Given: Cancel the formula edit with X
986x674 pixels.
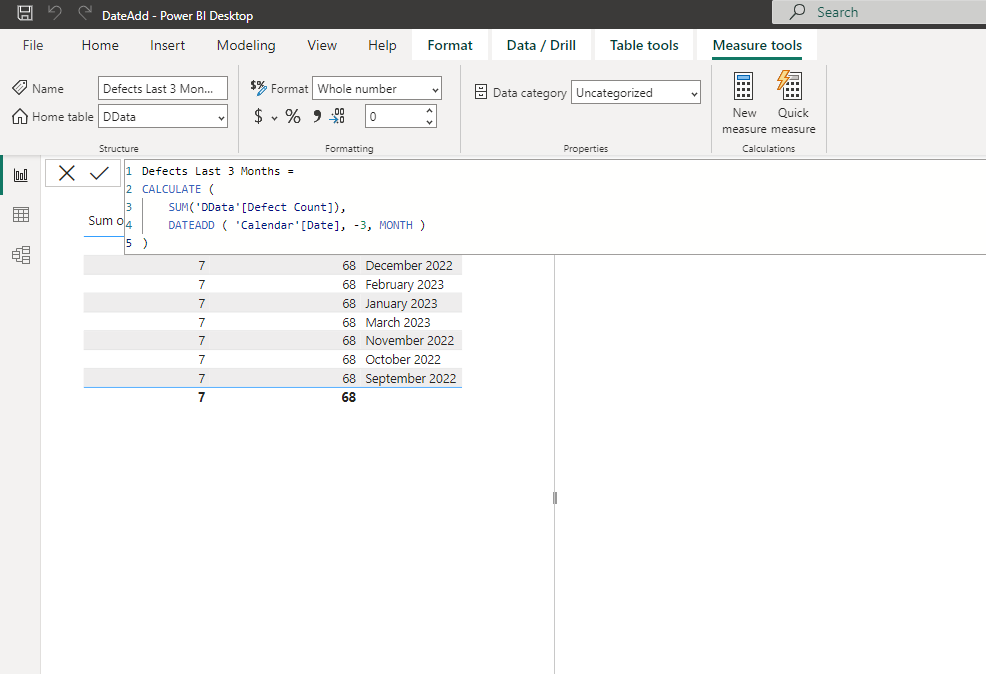Looking at the screenshot, I should click(x=67, y=173).
